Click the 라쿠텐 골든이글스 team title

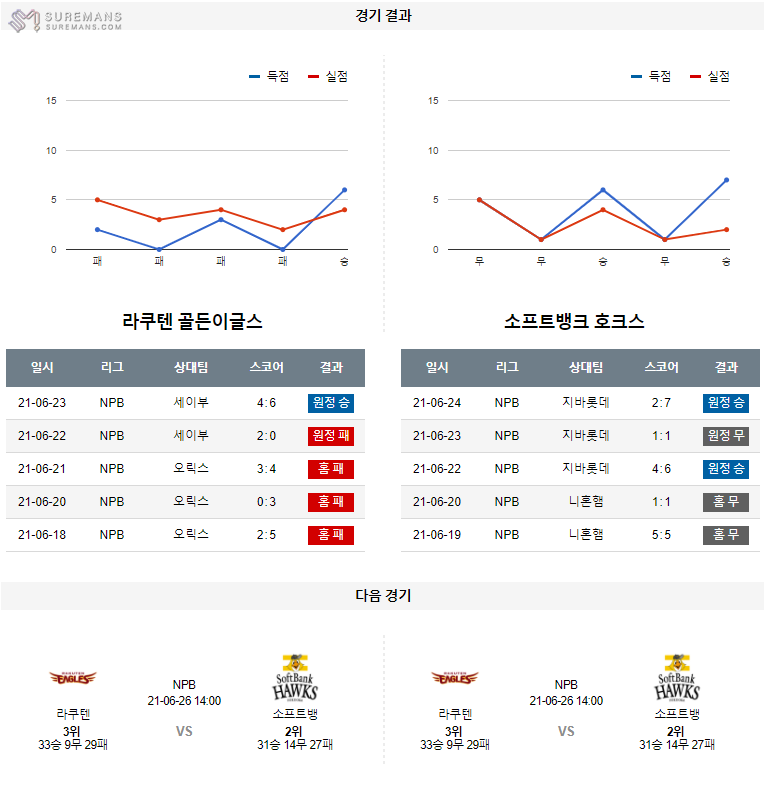pos(192,322)
